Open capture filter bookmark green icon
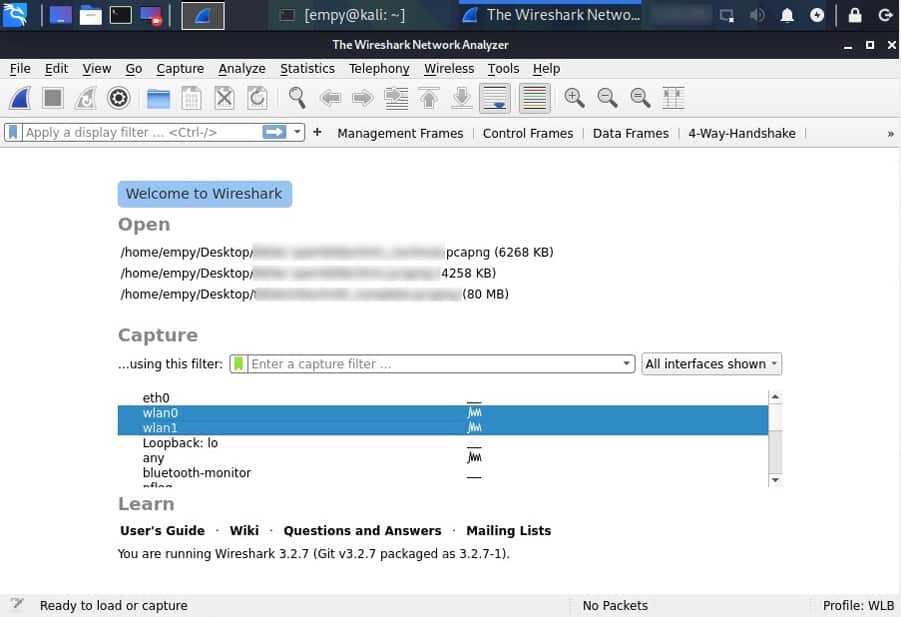This screenshot has height=617, width=901. coord(238,364)
